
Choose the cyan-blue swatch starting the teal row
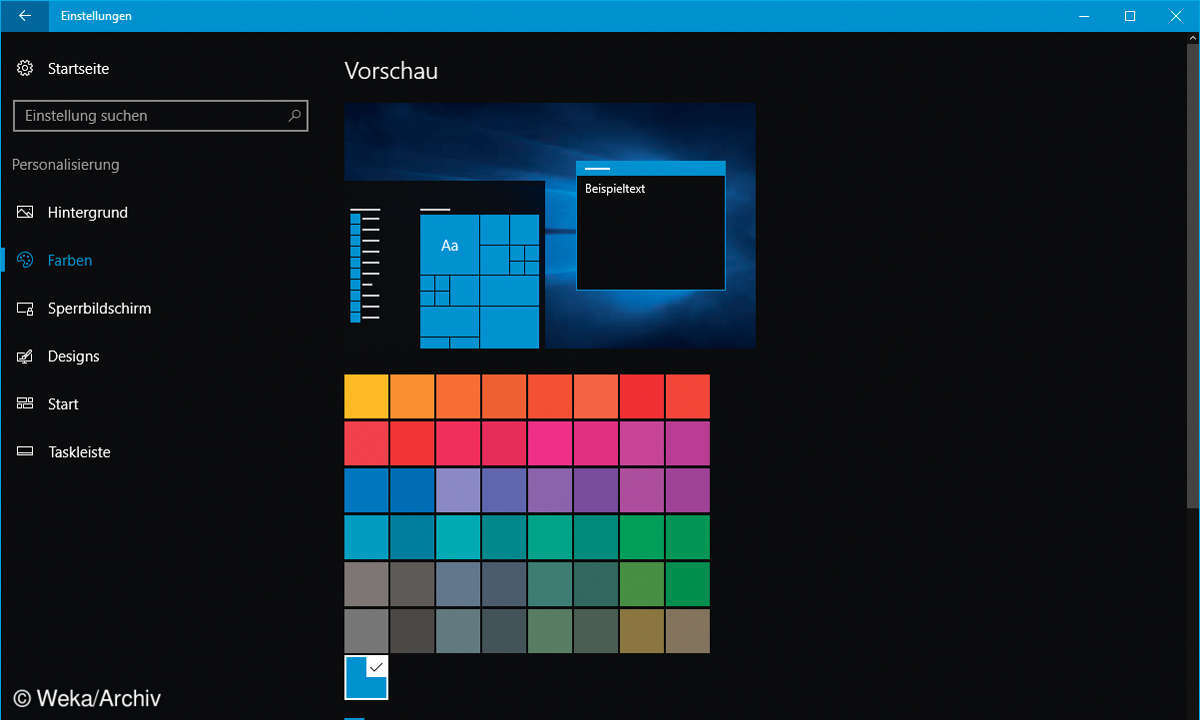click(x=366, y=537)
